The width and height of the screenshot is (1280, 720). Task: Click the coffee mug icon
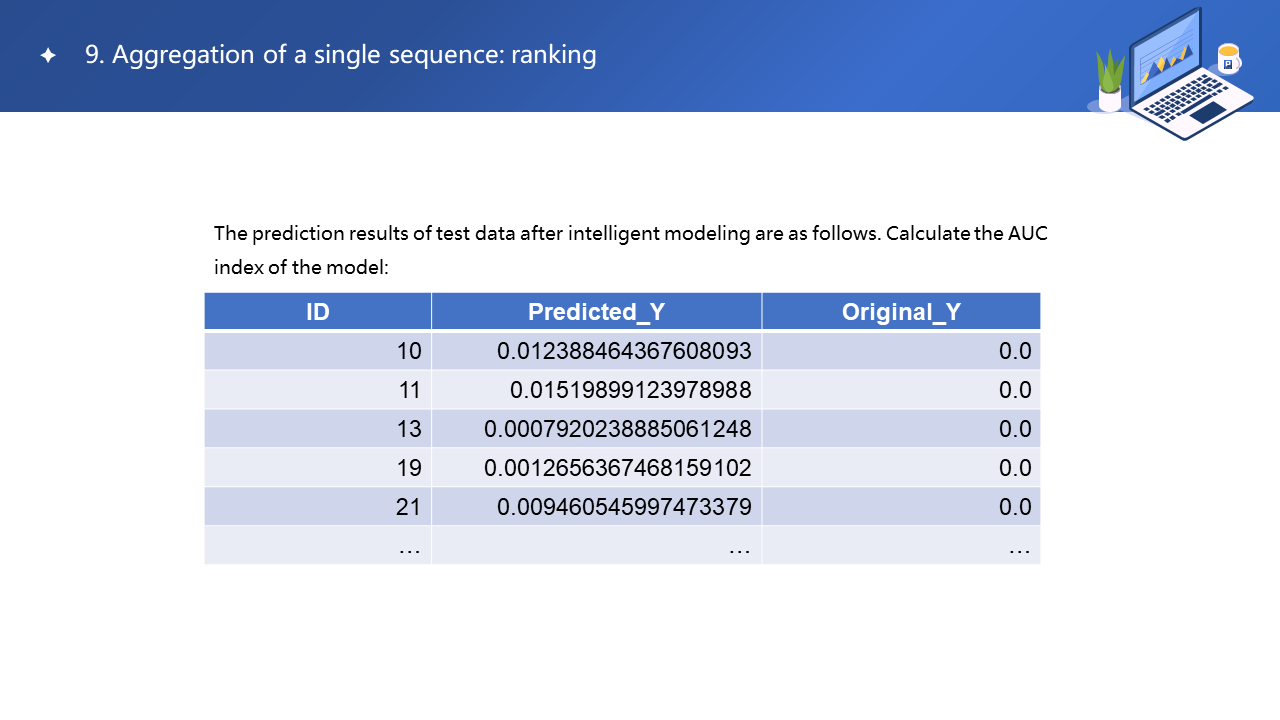click(x=1228, y=58)
